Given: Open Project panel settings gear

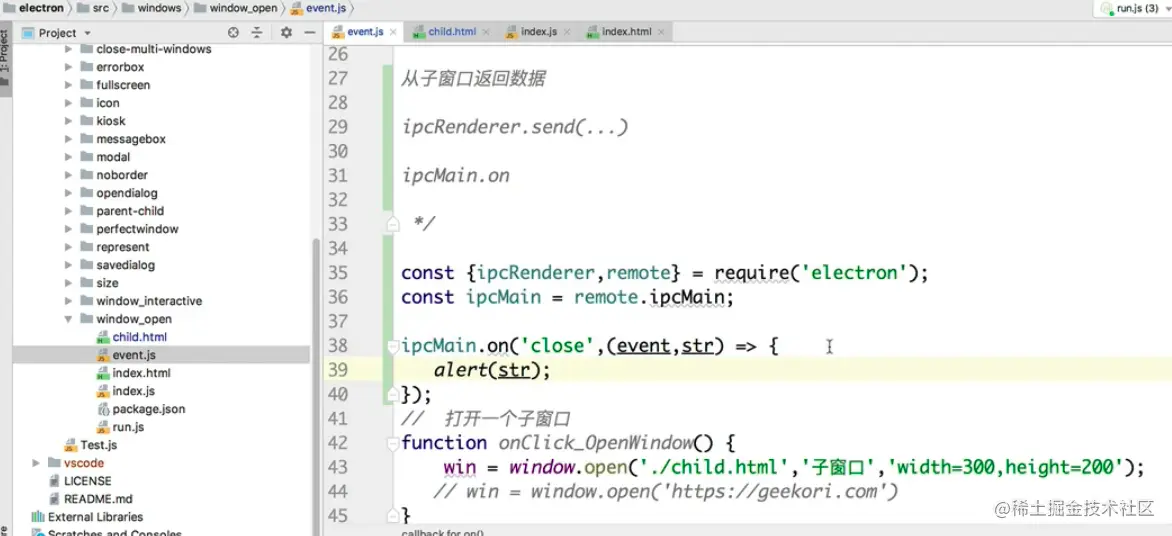Looking at the screenshot, I should point(286,33).
